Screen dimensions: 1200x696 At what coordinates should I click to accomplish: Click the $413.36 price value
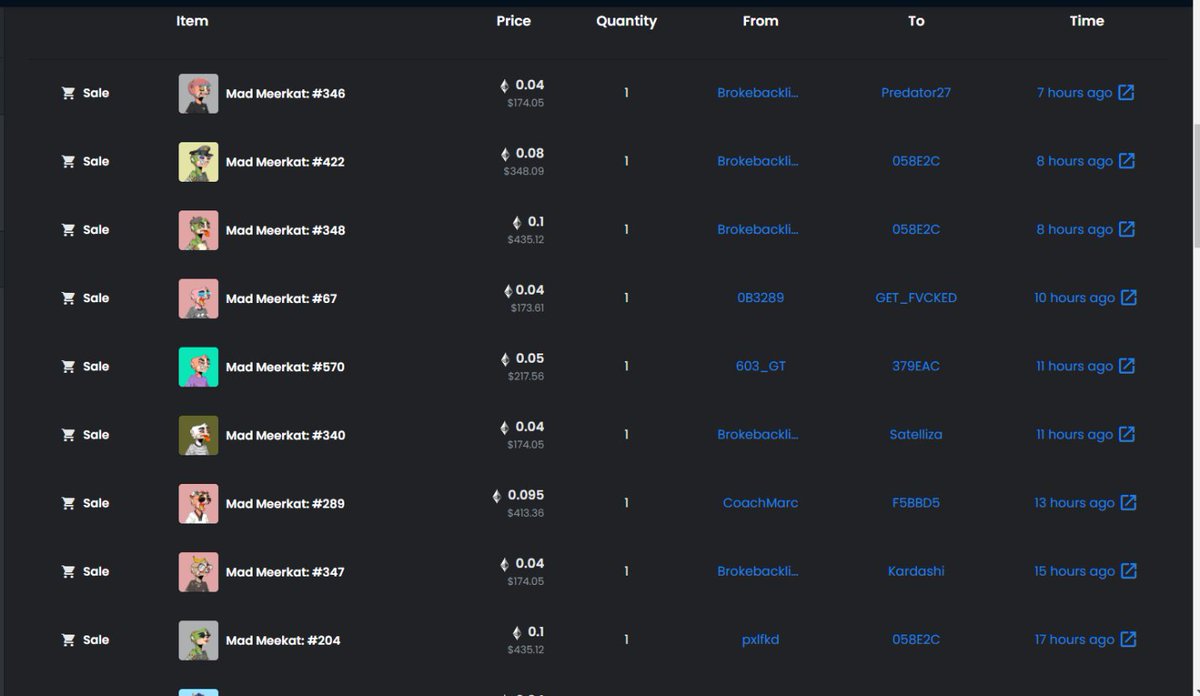(525, 513)
